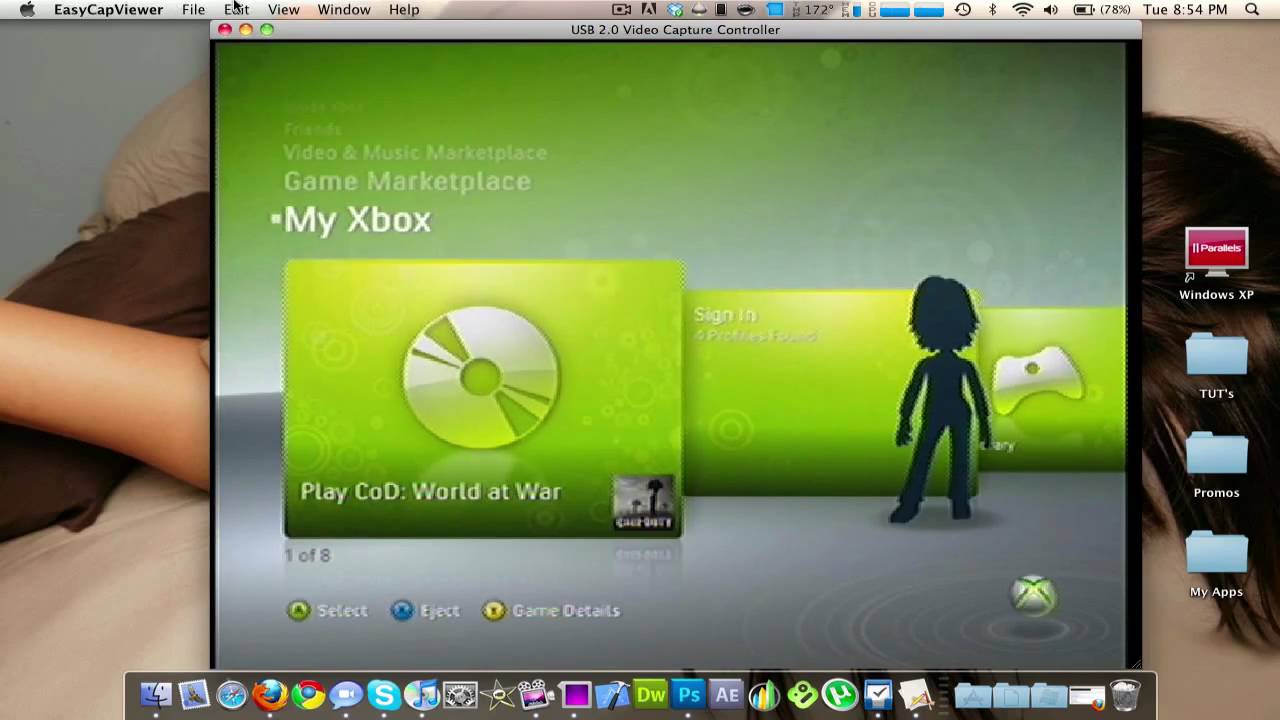Select Video & Music Marketplace channel

[x=415, y=153]
